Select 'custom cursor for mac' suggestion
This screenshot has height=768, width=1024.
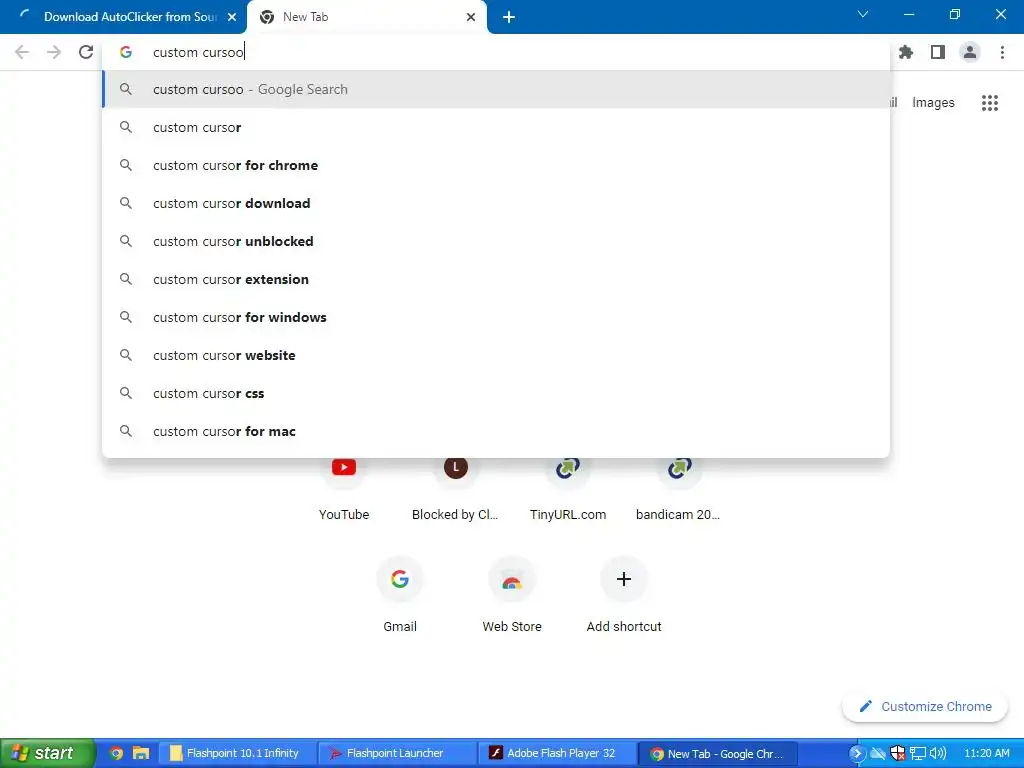pyautogui.click(x=496, y=431)
